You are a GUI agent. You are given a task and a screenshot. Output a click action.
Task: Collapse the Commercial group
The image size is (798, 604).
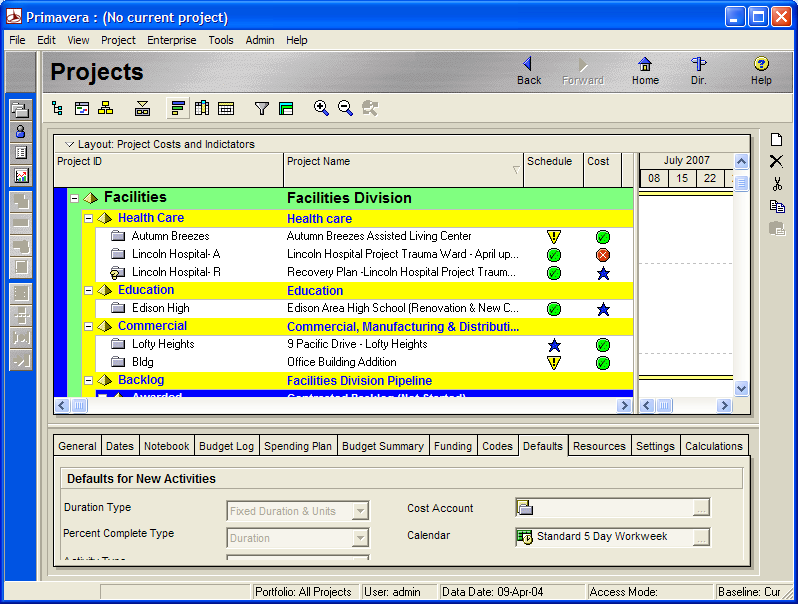pos(88,326)
